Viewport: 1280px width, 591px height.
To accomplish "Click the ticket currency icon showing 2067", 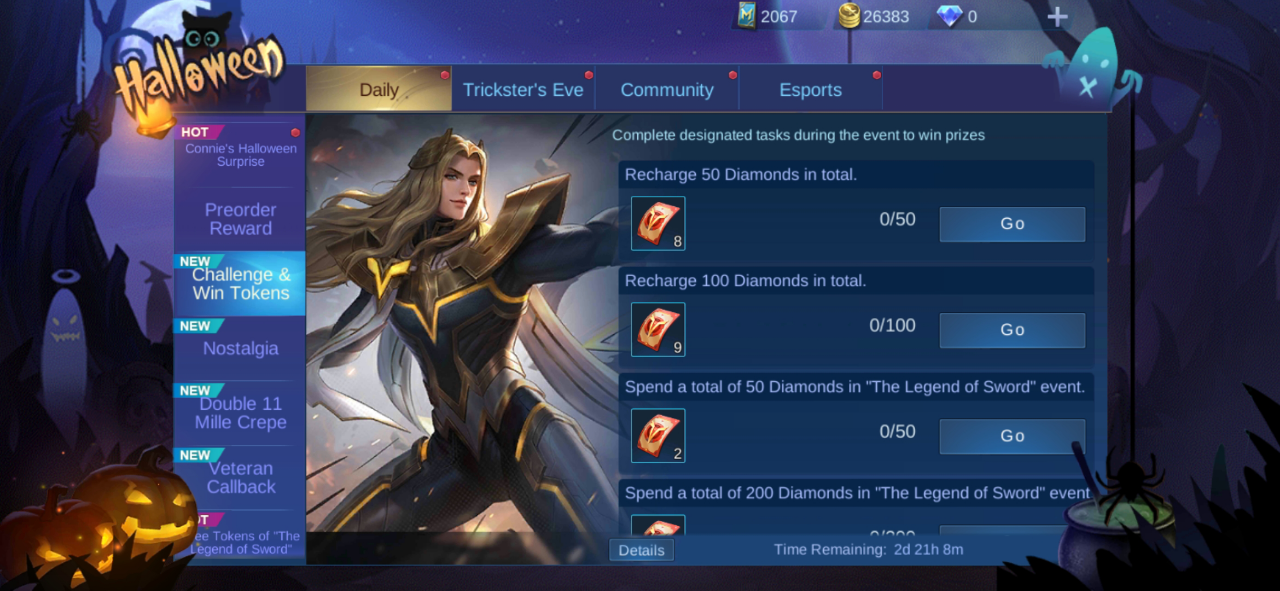I will (x=746, y=16).
